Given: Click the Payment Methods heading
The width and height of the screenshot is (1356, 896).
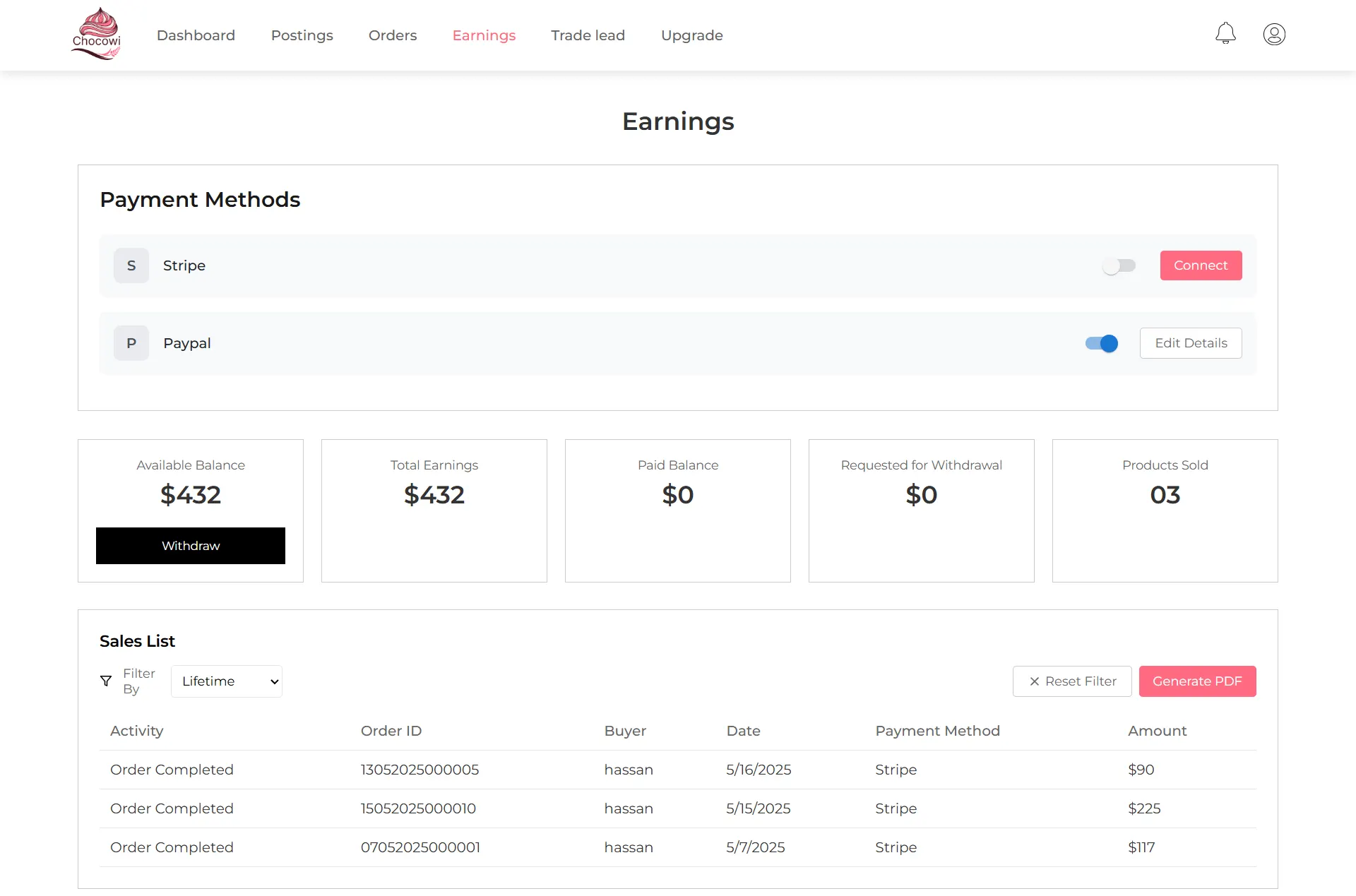Looking at the screenshot, I should click(x=200, y=200).
